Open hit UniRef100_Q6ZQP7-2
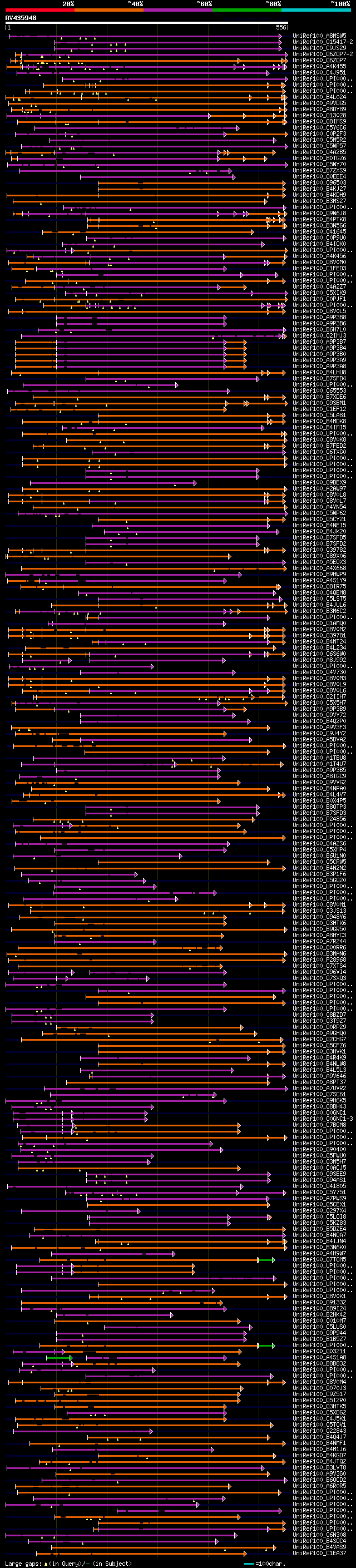This screenshot has width=356, height=1568. [323, 54]
